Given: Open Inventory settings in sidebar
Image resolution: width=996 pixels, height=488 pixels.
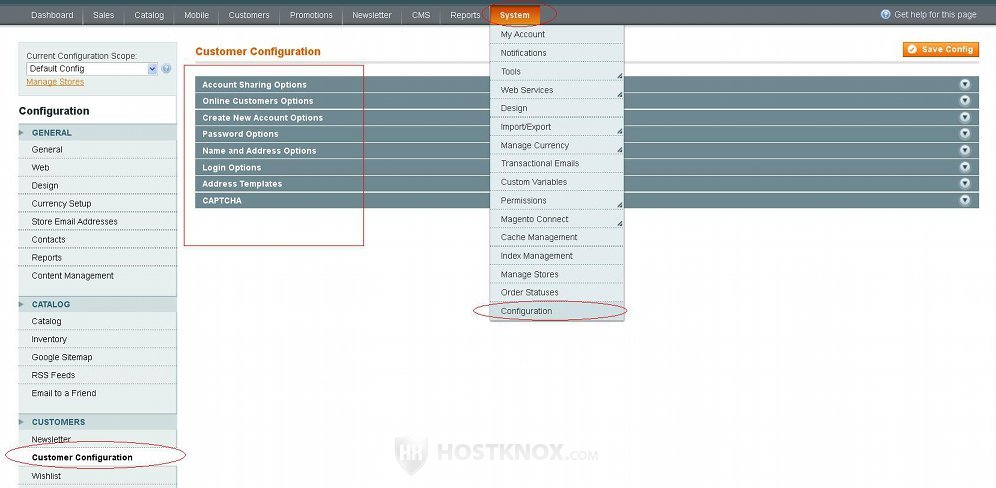Looking at the screenshot, I should [x=97, y=339].
